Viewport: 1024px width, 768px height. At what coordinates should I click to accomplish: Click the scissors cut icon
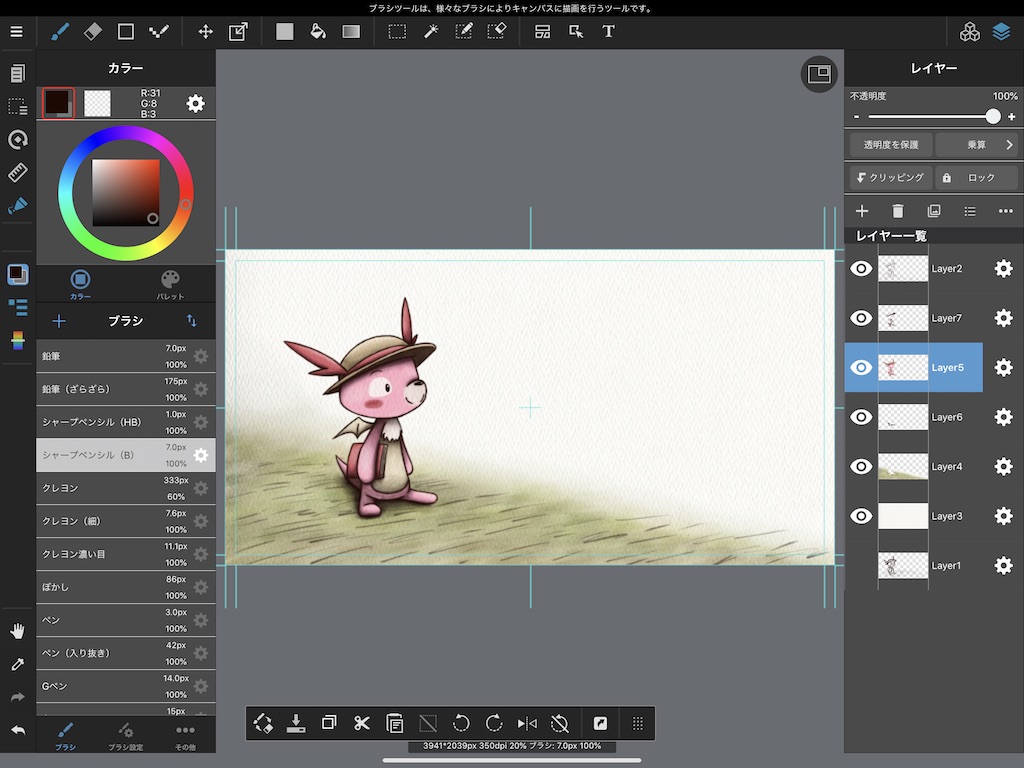click(362, 723)
